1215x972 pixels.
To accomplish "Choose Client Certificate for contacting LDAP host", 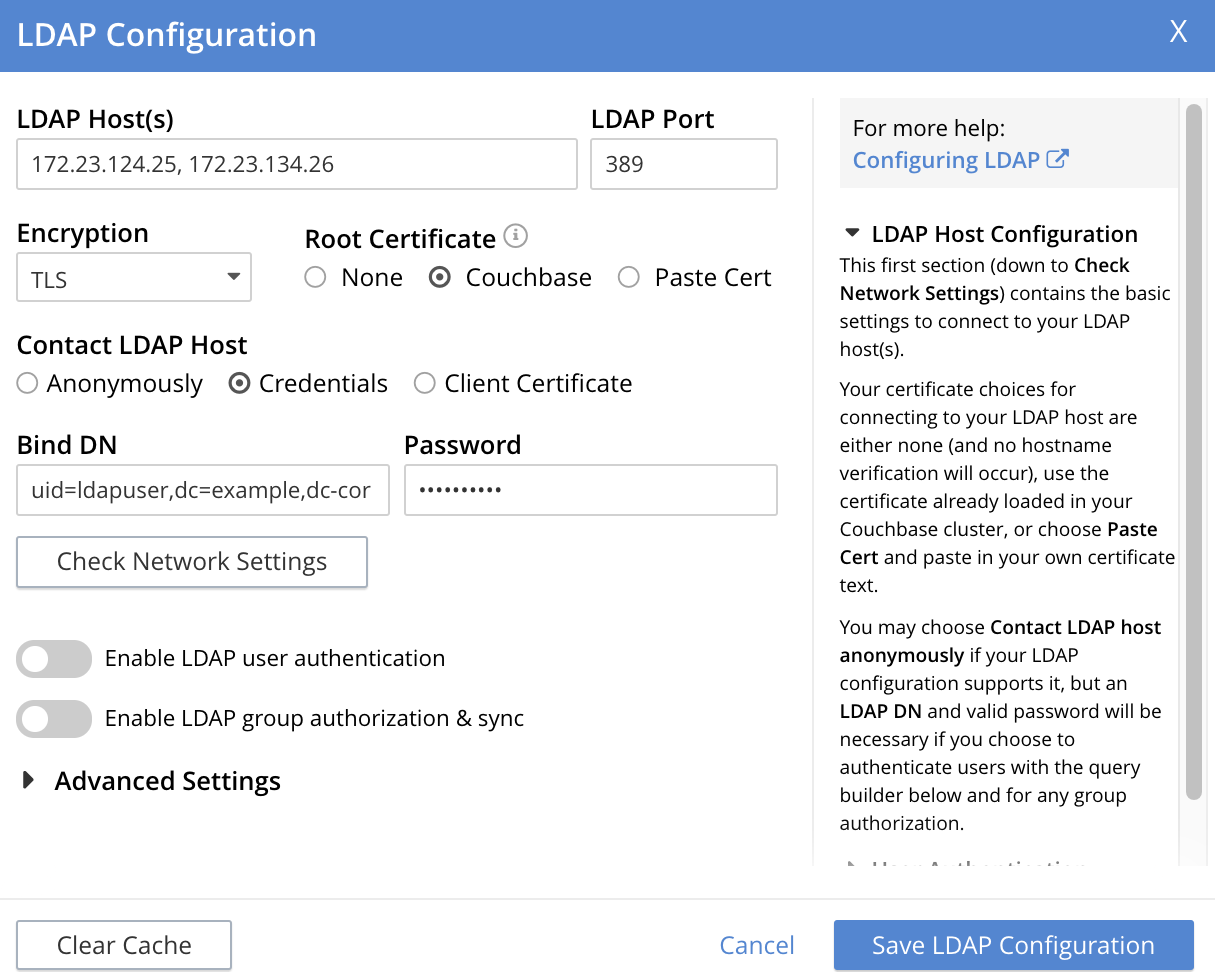I will coord(424,383).
